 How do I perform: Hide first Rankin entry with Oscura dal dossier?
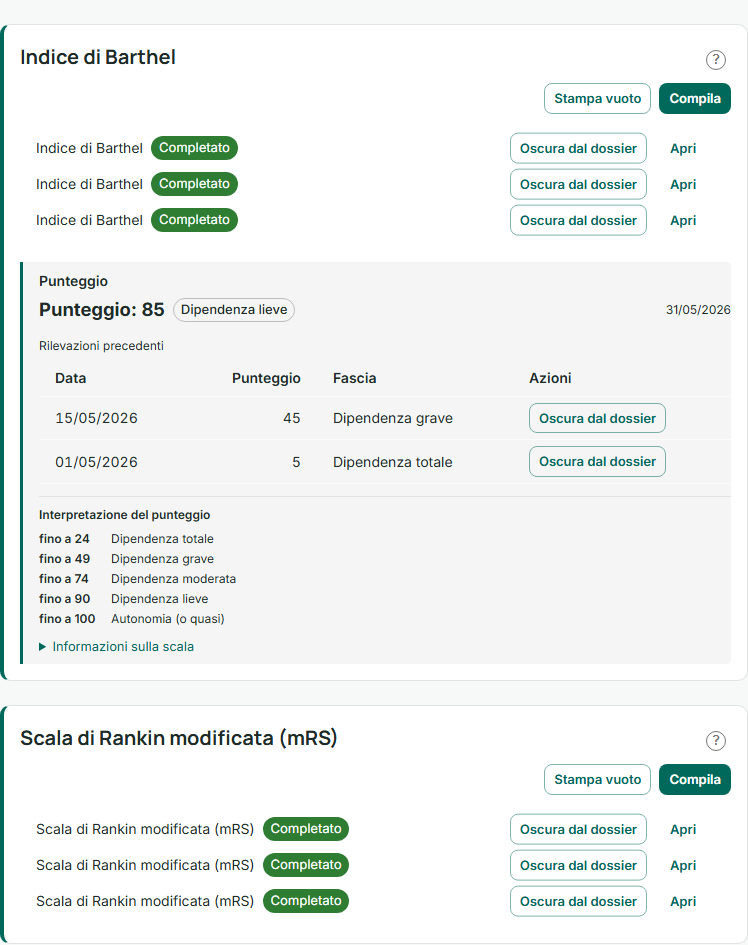click(x=578, y=829)
